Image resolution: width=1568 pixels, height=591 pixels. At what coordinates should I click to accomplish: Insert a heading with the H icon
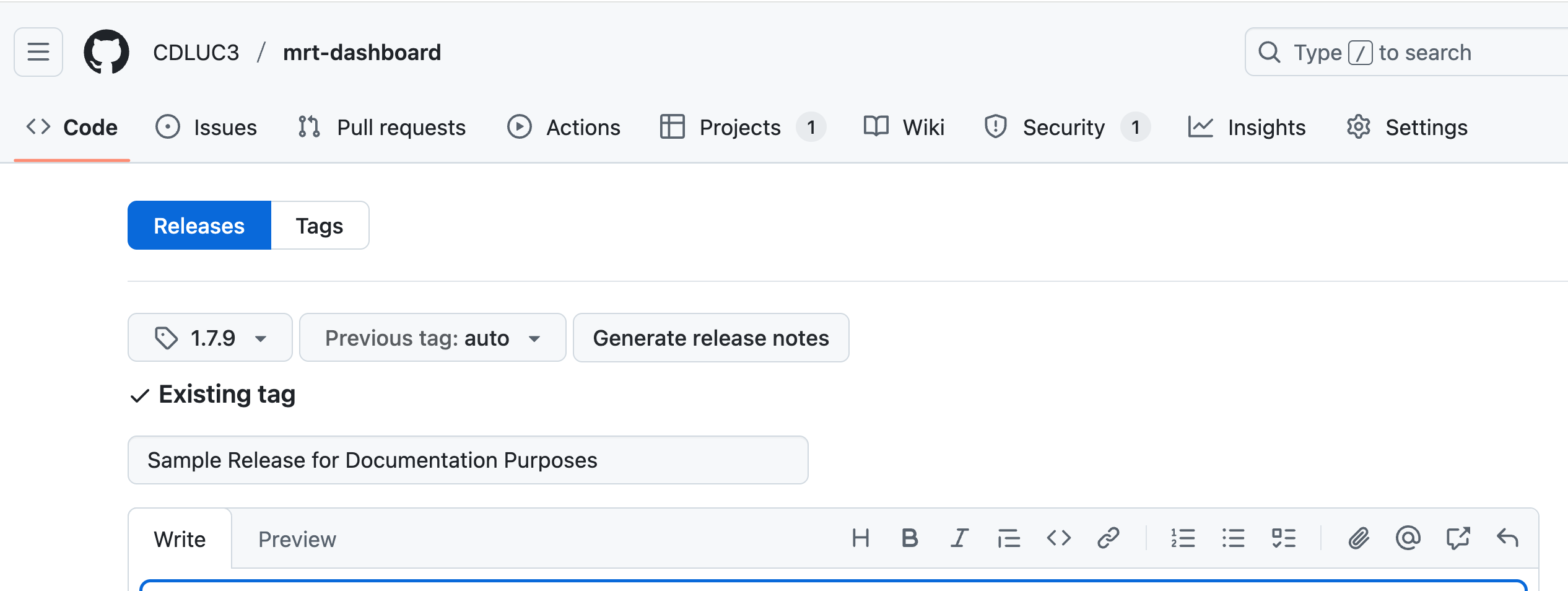tap(861, 538)
